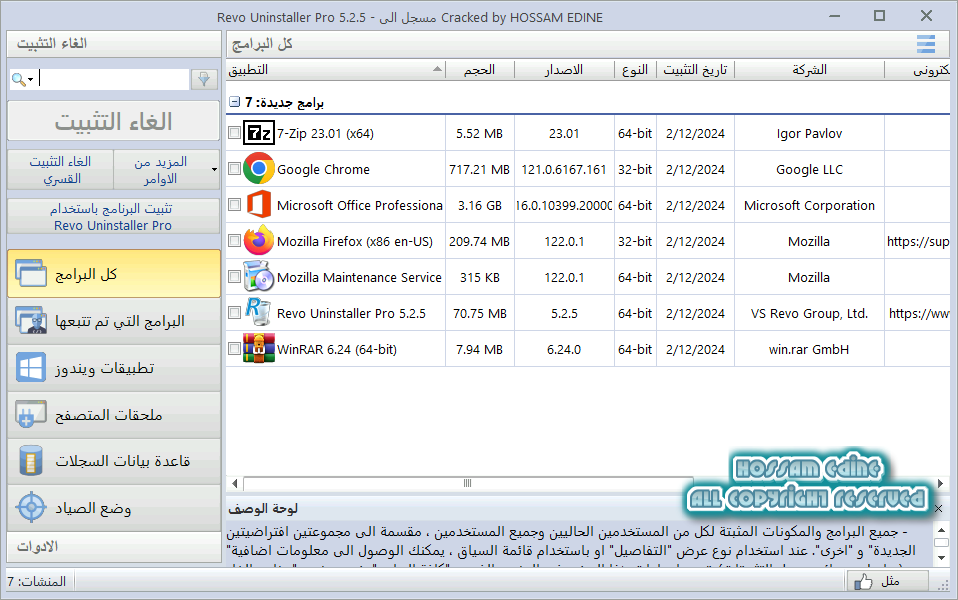Viewport: 958px width, 600px height.
Task: Click the Mozilla Maintenance Service icon
Action: [258, 276]
